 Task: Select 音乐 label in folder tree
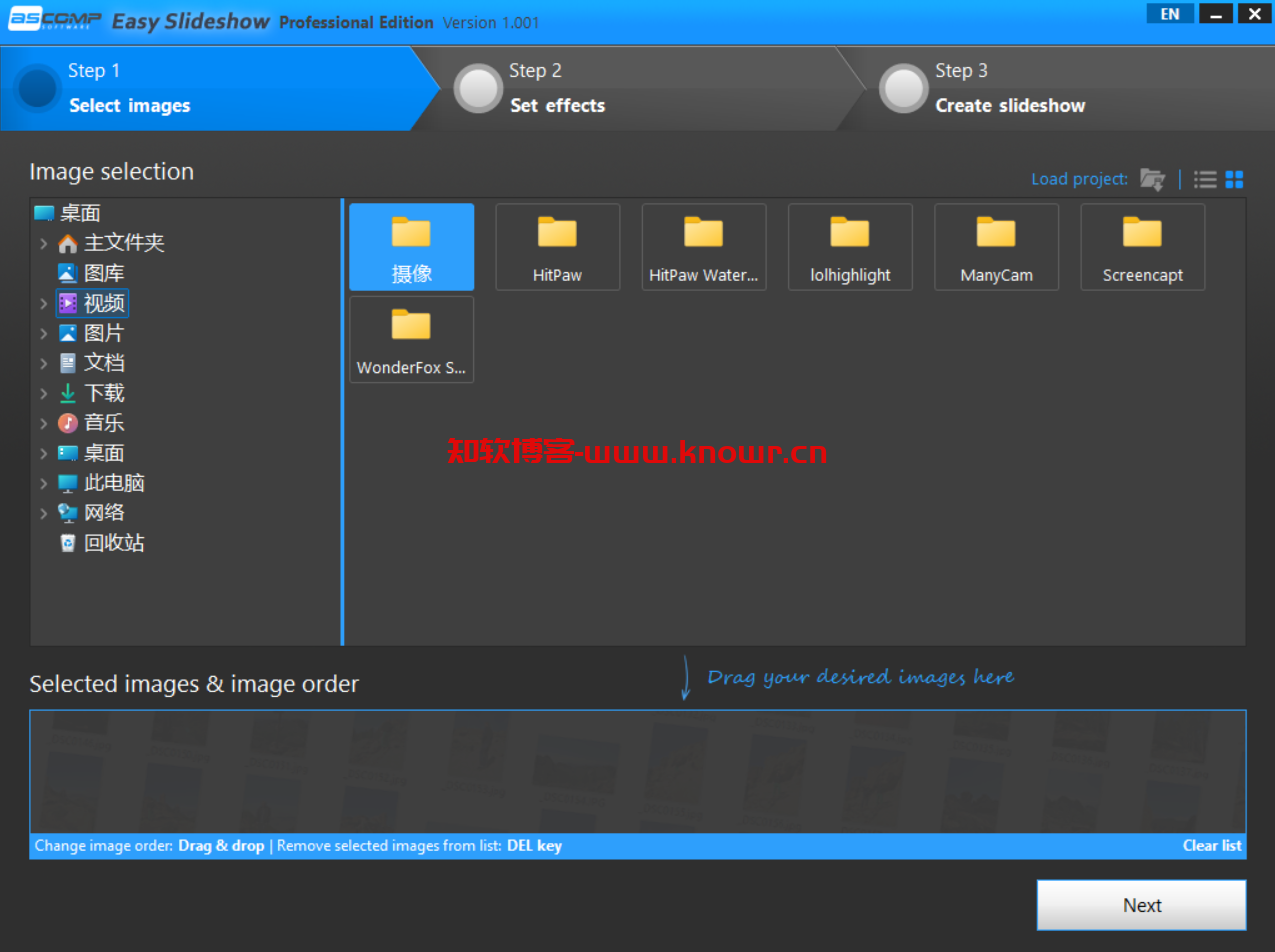(x=104, y=423)
